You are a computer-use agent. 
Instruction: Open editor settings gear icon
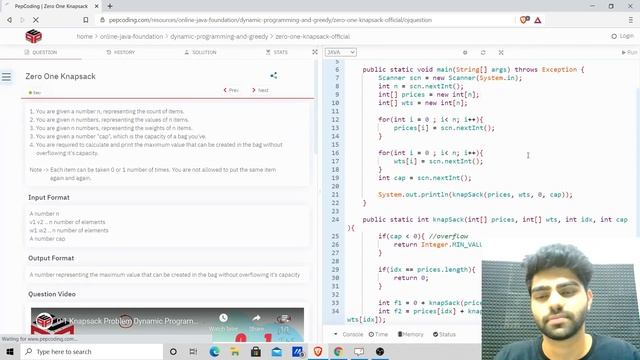465,52
